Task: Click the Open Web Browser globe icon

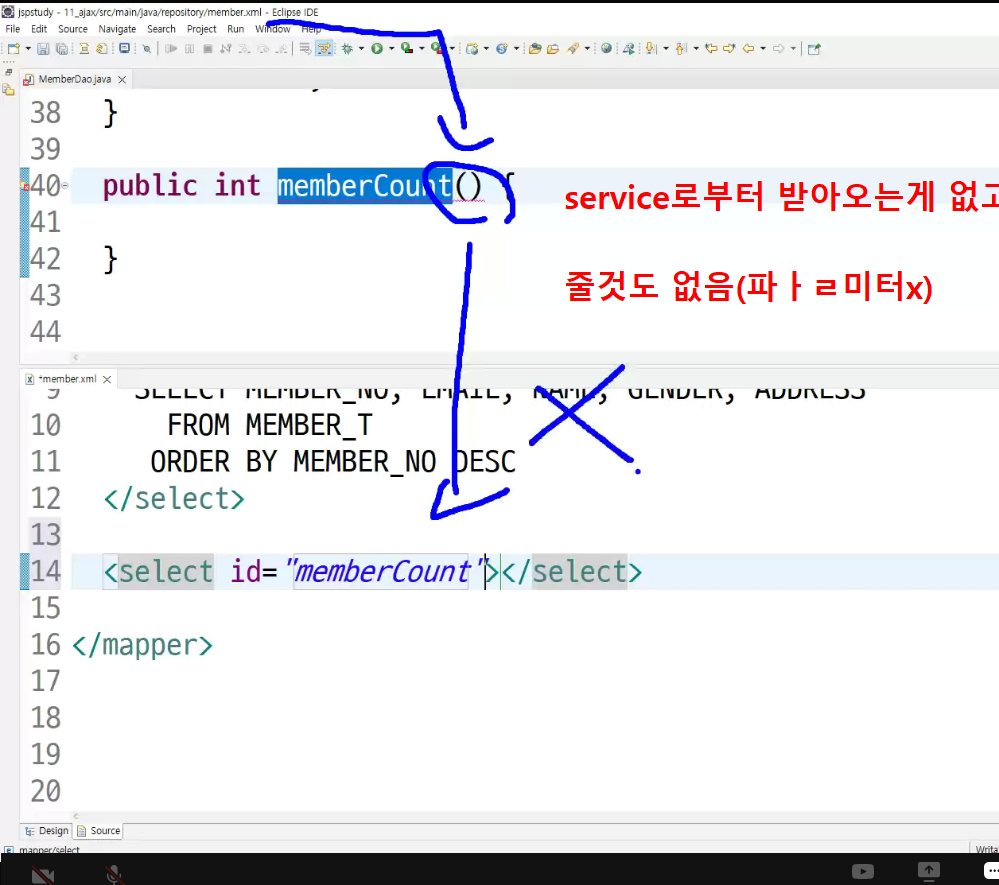Action: 606,48
